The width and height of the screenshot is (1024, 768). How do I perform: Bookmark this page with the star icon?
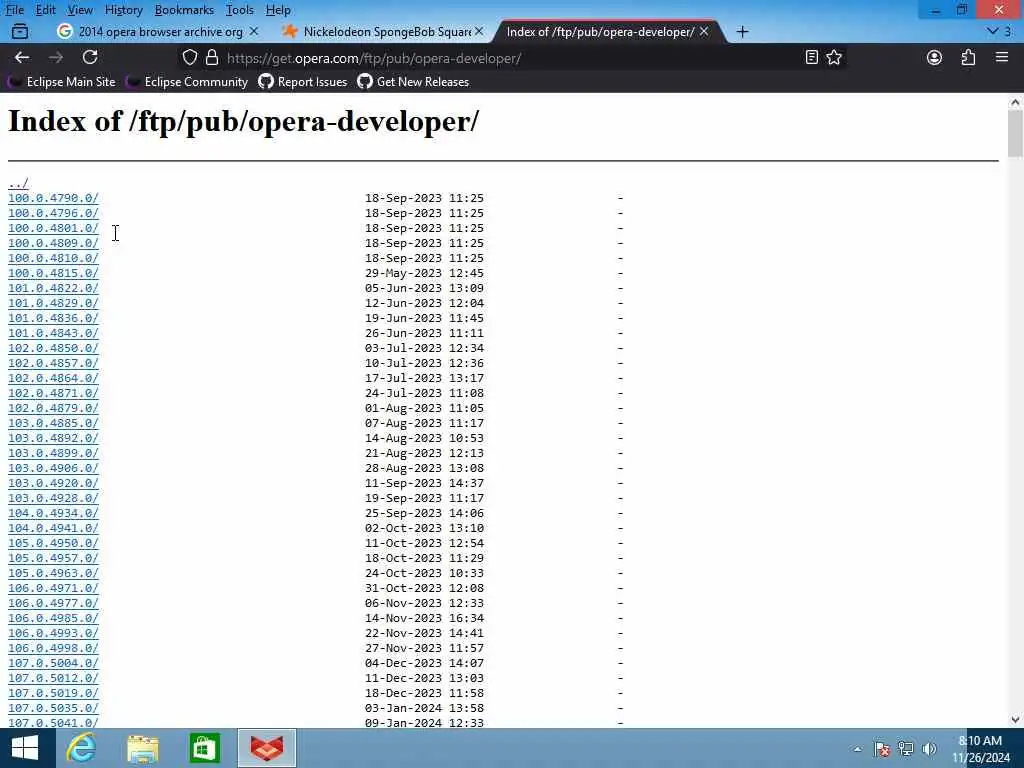point(834,57)
